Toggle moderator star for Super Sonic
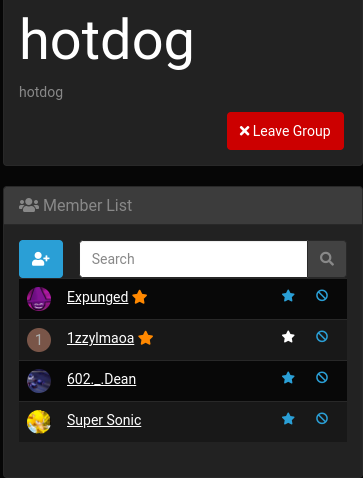The height and width of the screenshot is (478, 363). click(288, 419)
